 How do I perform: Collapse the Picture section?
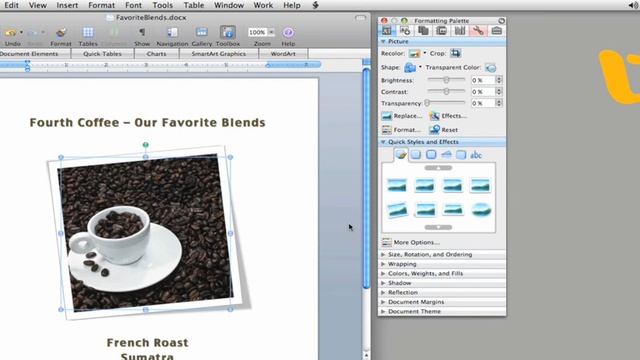click(383, 42)
